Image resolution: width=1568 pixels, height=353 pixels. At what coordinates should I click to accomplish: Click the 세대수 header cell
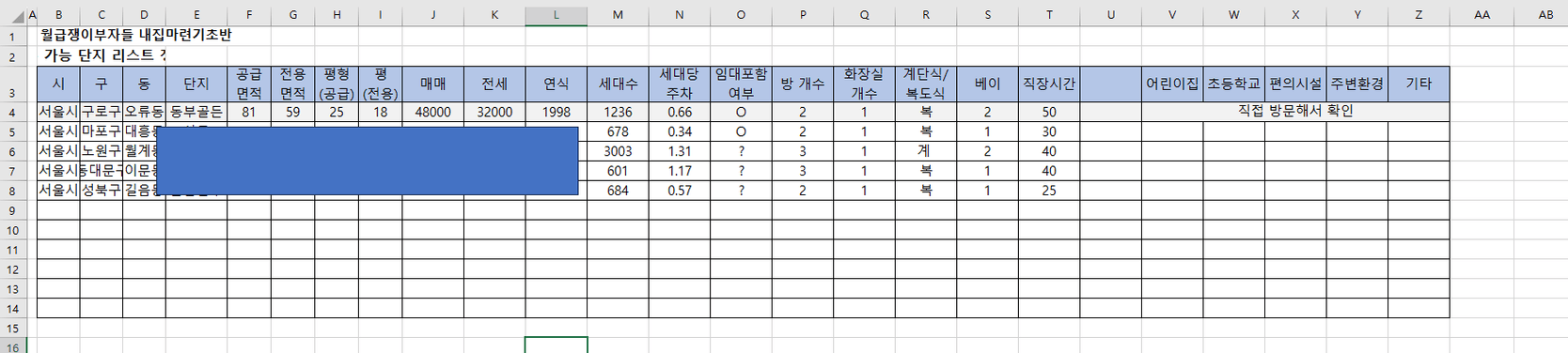click(618, 84)
